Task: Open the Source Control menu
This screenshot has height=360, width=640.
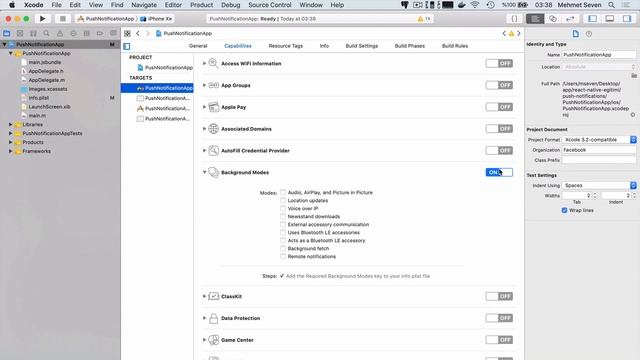Action: [x=269, y=5]
